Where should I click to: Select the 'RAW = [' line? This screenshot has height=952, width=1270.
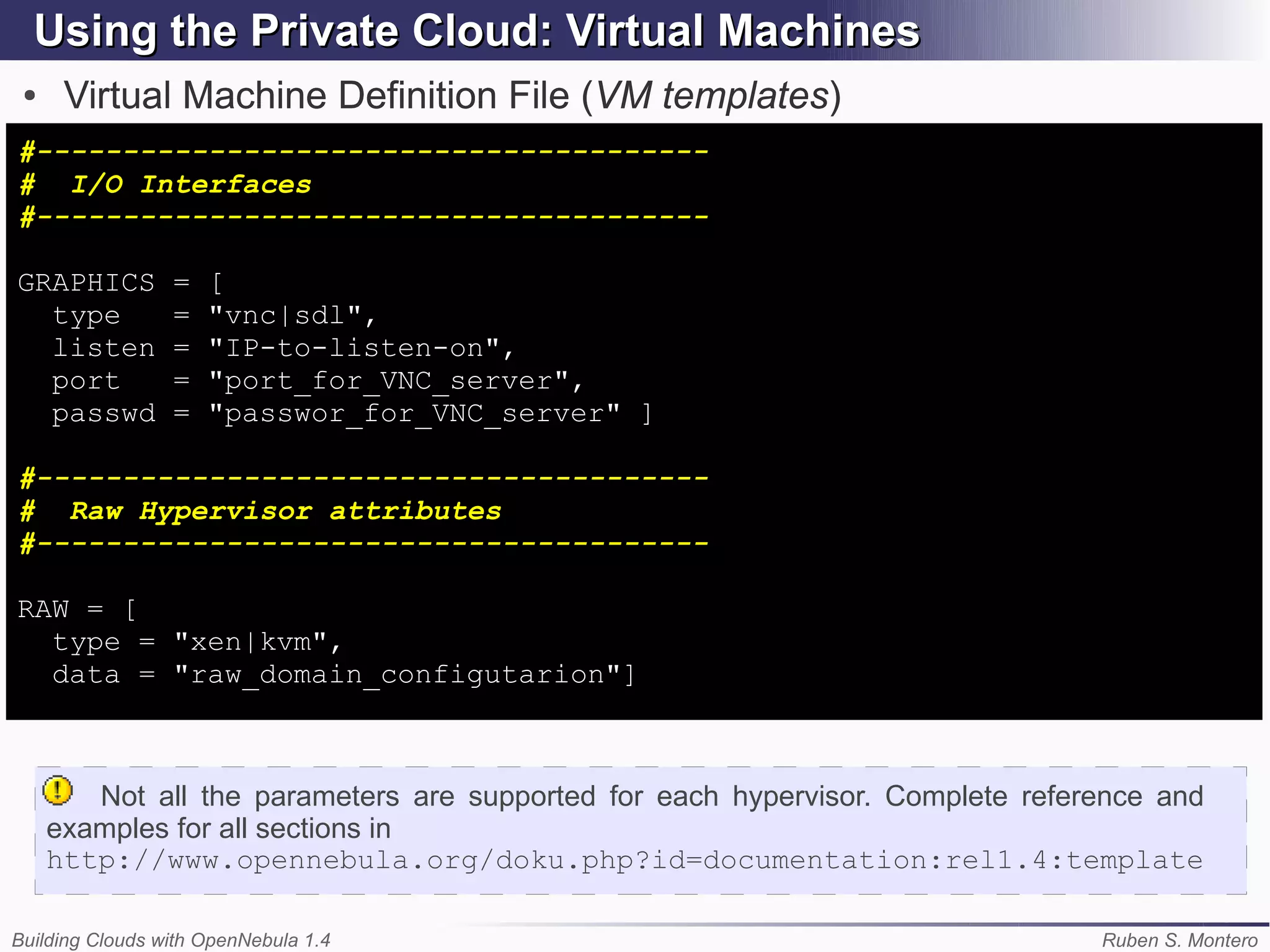click(x=77, y=610)
